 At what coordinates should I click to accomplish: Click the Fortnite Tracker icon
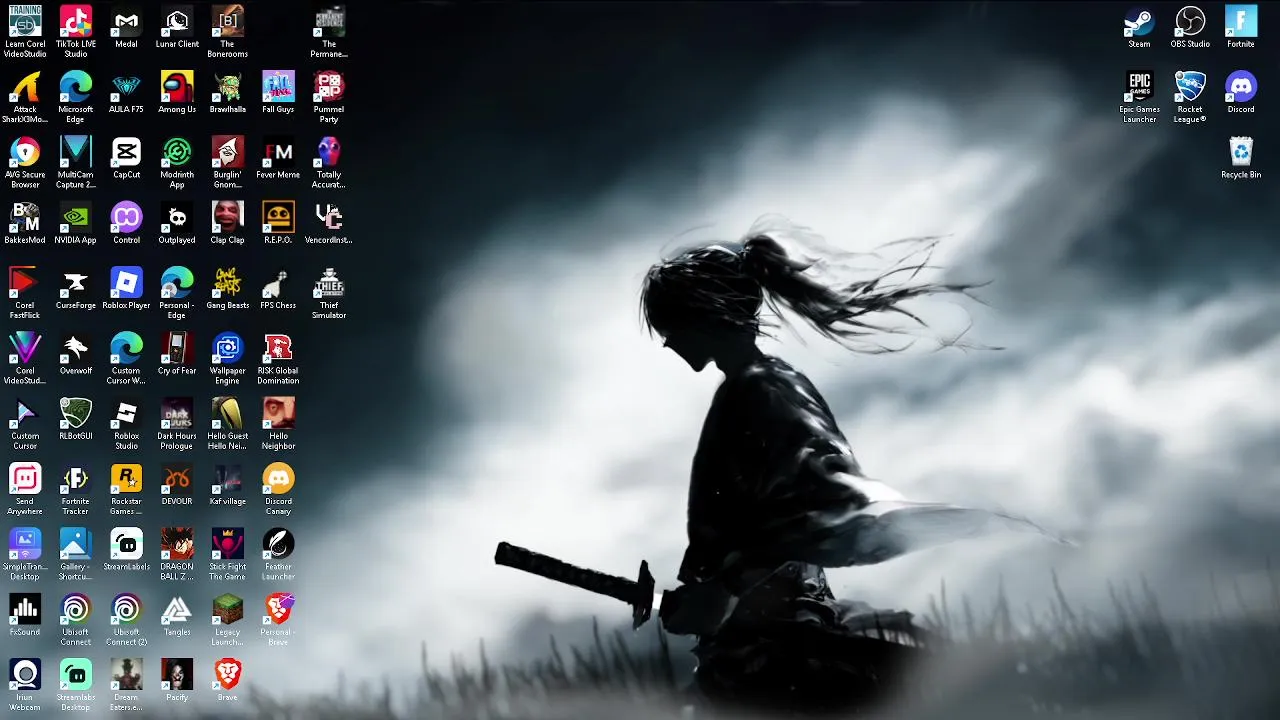(76, 489)
